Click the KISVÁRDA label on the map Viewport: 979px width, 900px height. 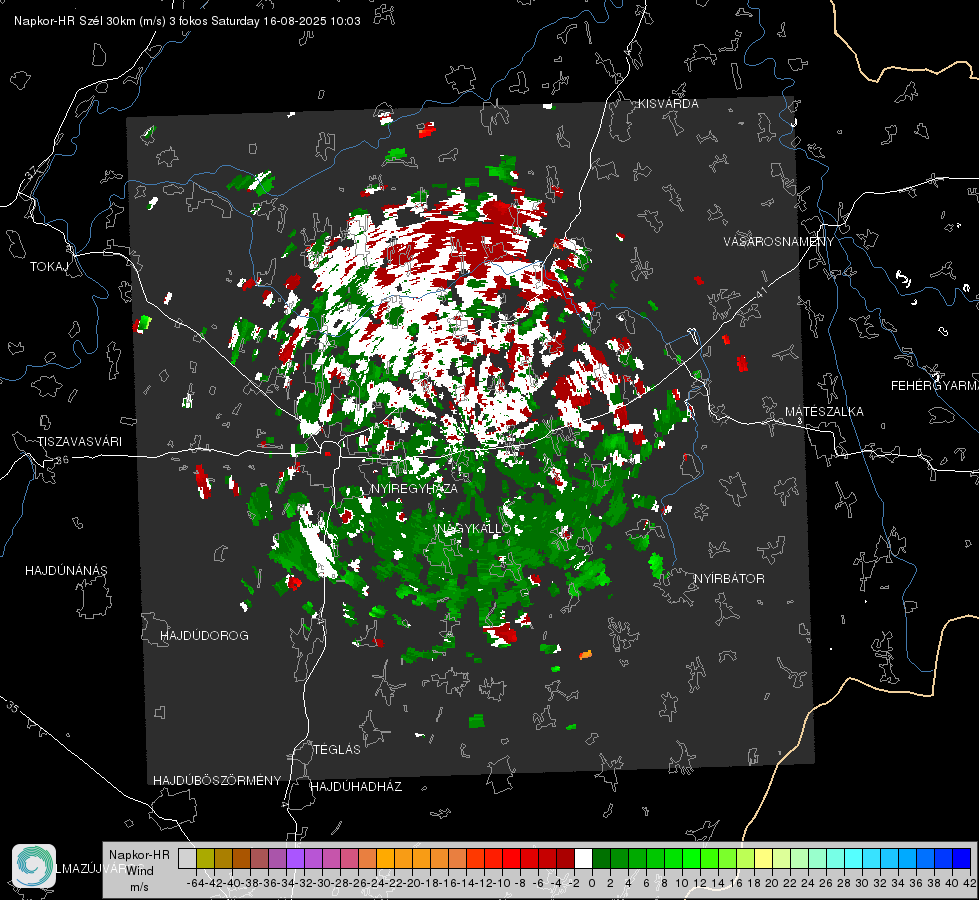tap(668, 104)
